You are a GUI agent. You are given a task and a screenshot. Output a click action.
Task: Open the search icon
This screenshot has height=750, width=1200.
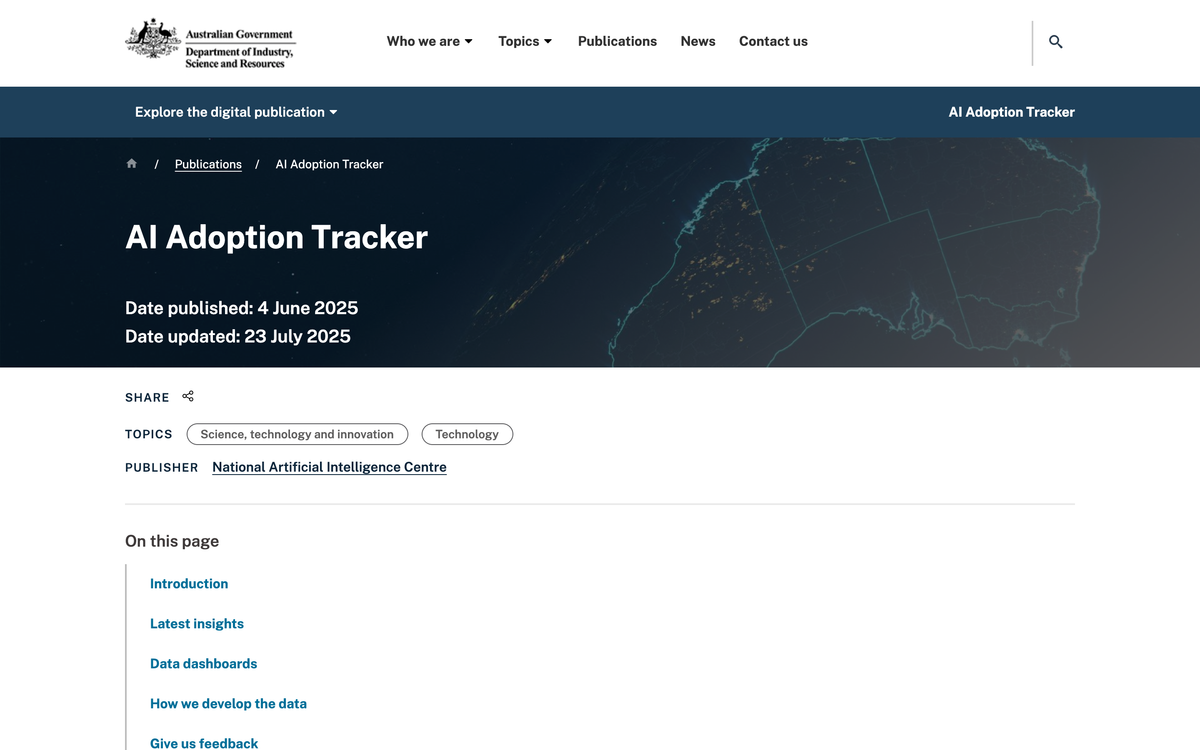pyautogui.click(x=1056, y=42)
